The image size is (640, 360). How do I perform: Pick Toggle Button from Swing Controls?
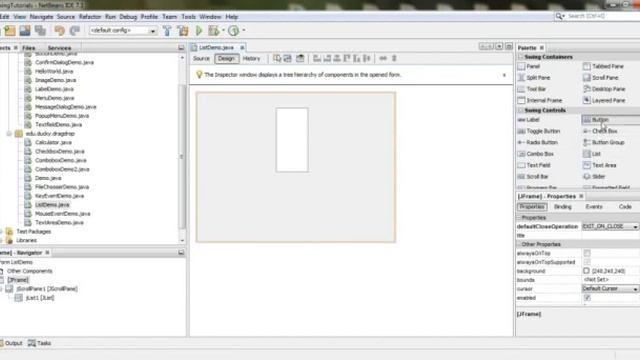539,131
